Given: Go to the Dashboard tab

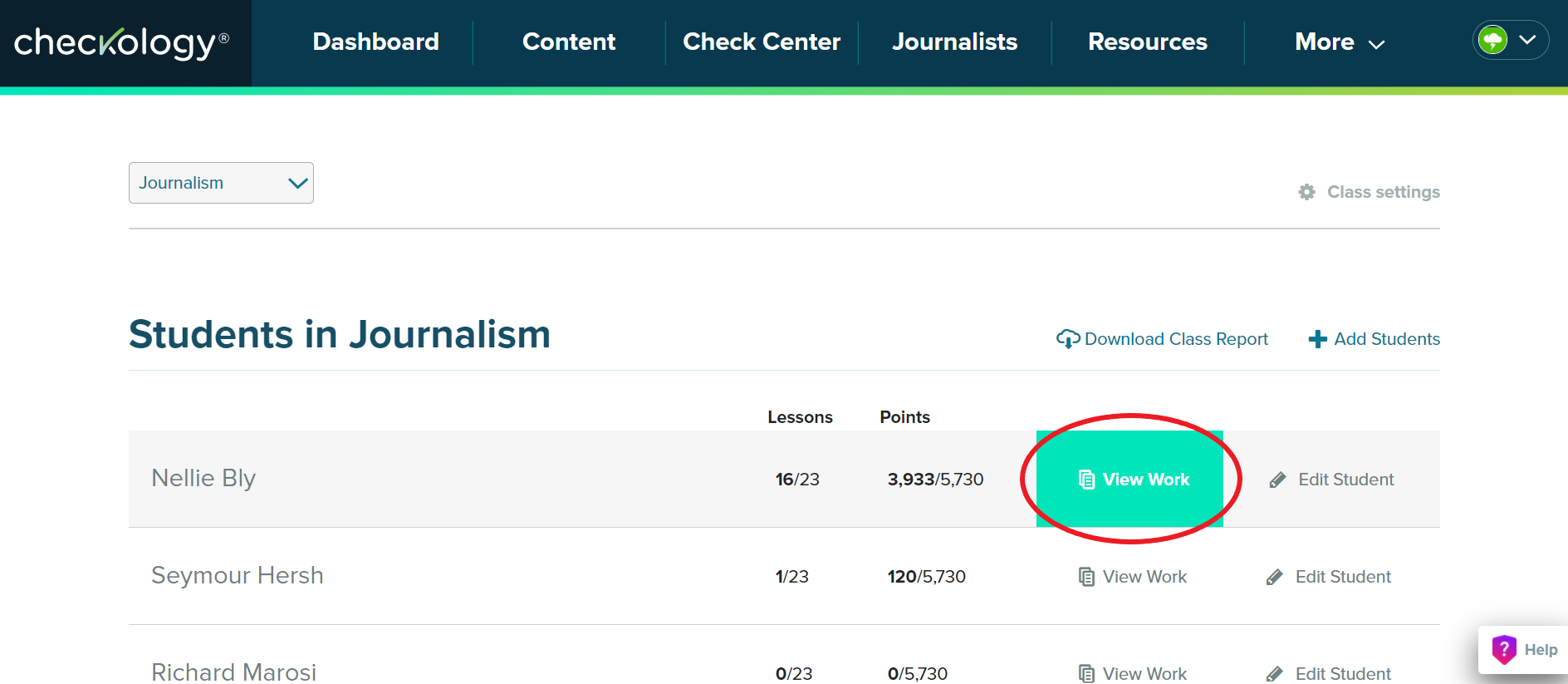Looking at the screenshot, I should point(375,42).
